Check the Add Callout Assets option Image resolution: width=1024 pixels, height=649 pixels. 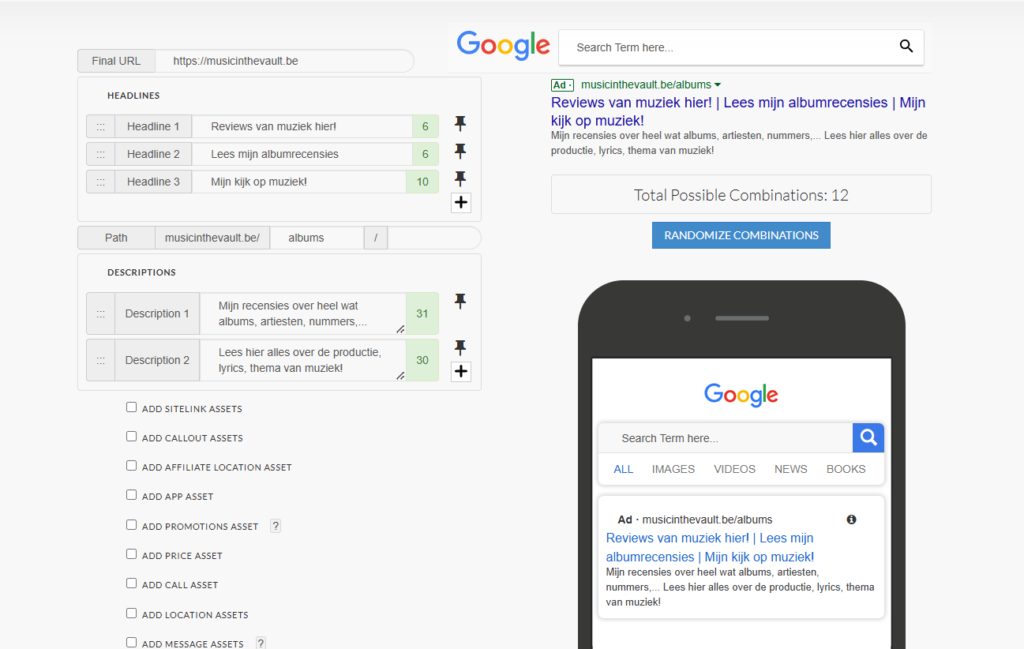point(132,436)
